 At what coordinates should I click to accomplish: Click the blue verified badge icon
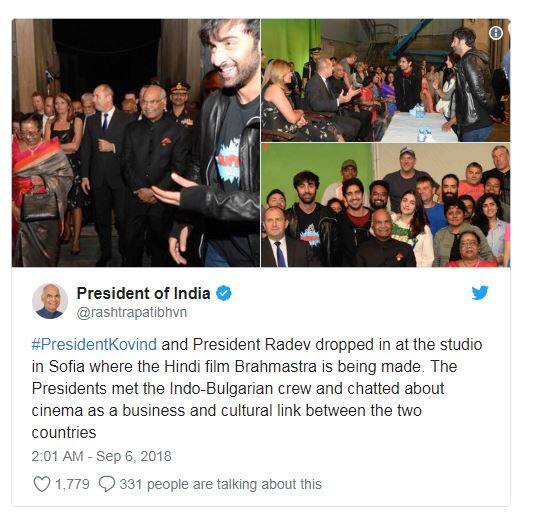(224, 293)
